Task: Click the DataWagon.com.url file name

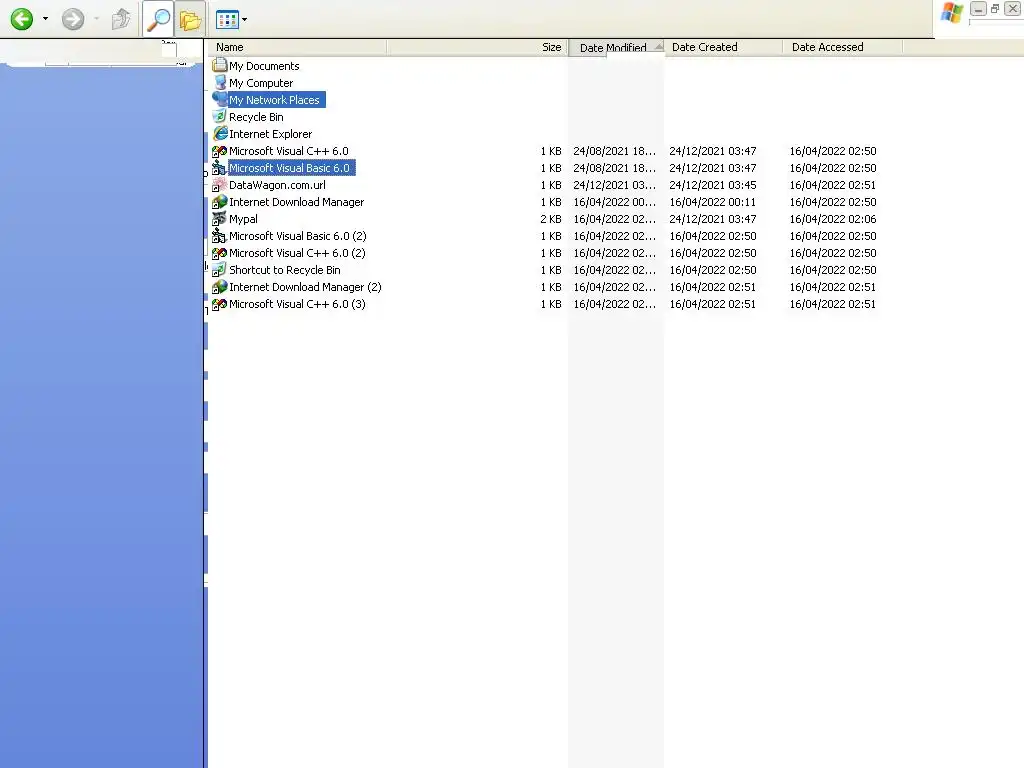Action: [277, 185]
